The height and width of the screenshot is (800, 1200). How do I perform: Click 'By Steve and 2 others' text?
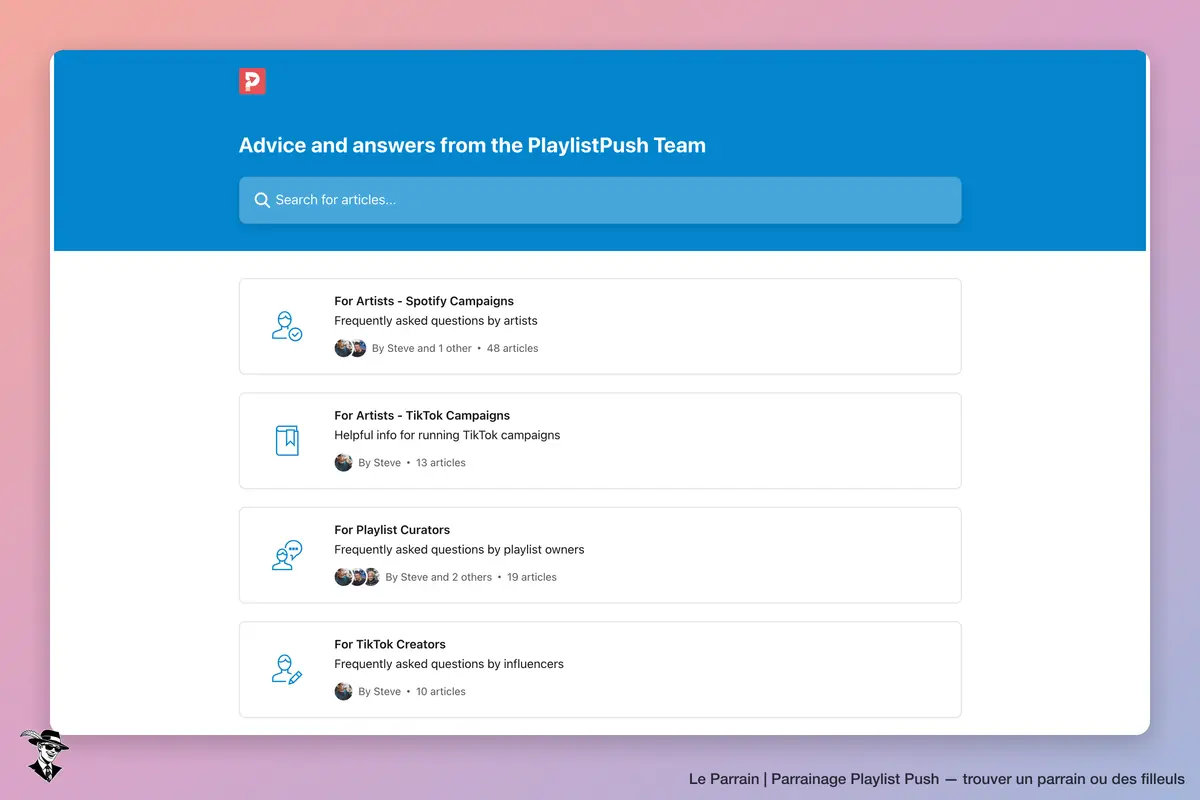pyautogui.click(x=439, y=577)
